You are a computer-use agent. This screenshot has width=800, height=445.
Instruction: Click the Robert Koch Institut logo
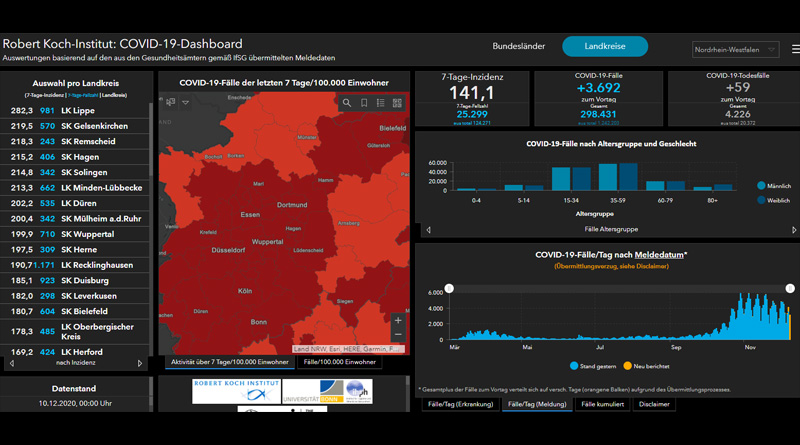click(236, 391)
